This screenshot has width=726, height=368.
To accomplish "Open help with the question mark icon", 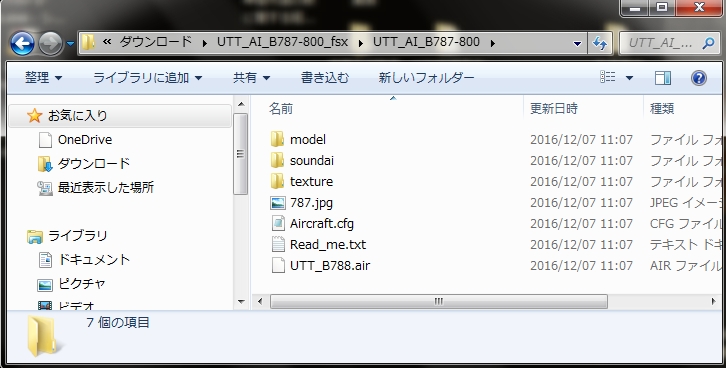I will 699,78.
